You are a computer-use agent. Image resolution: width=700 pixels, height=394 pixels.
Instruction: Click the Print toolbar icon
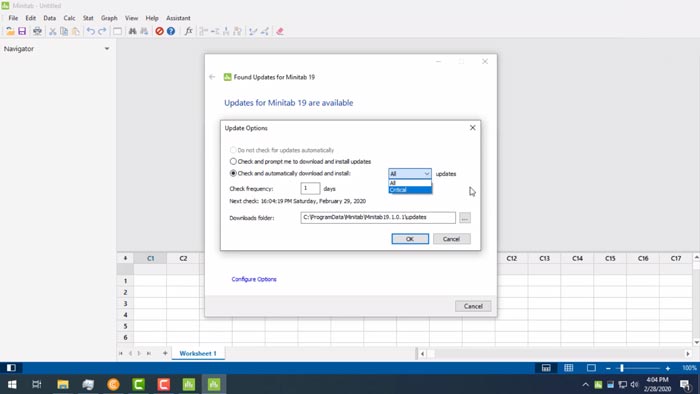tap(38, 31)
